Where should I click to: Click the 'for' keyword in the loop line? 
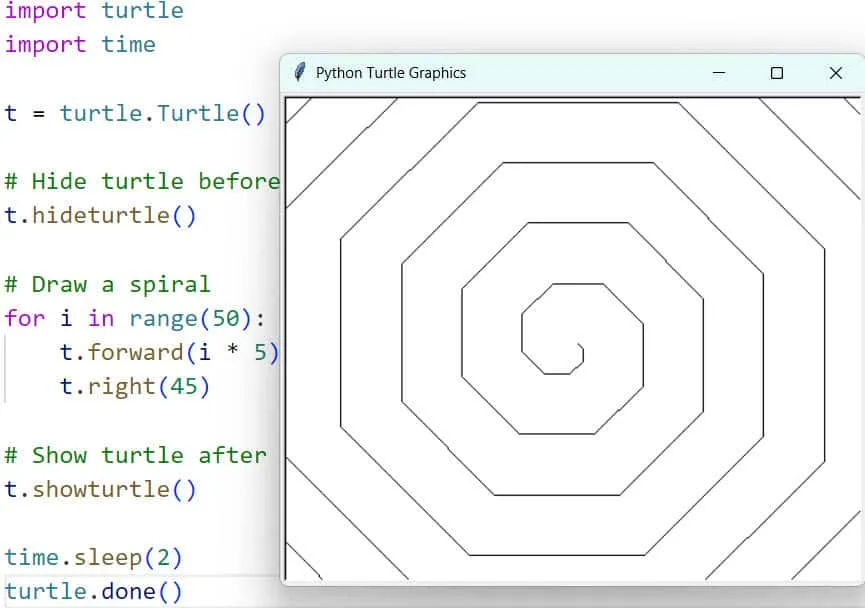[x=24, y=318]
